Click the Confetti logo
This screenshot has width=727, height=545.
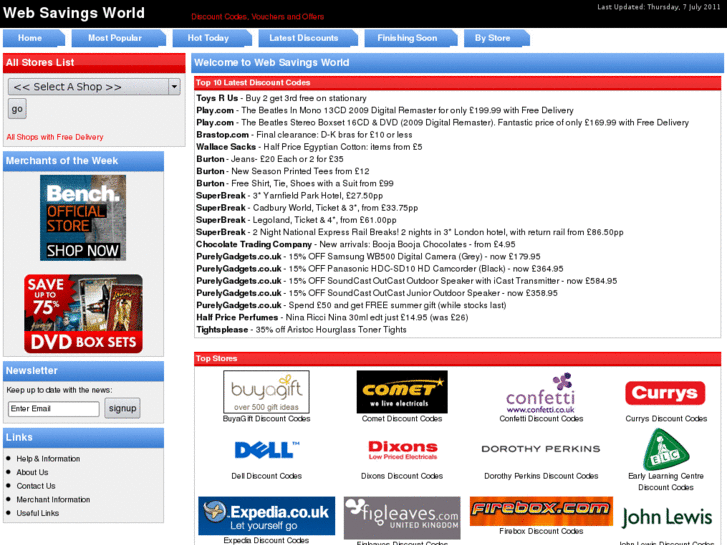[541, 393]
